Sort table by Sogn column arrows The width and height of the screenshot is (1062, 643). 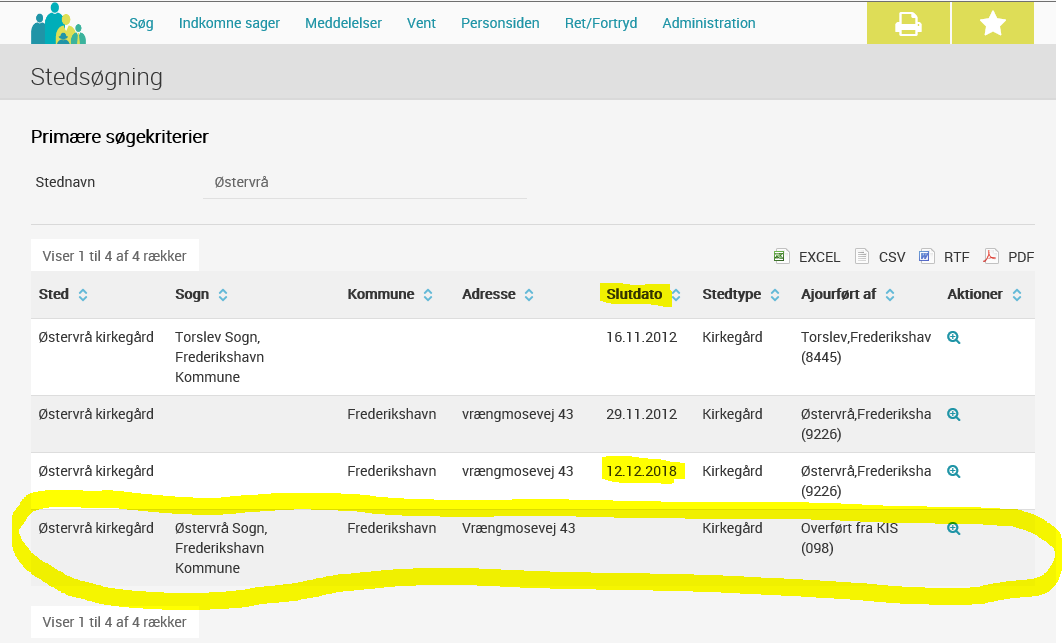coord(223,295)
